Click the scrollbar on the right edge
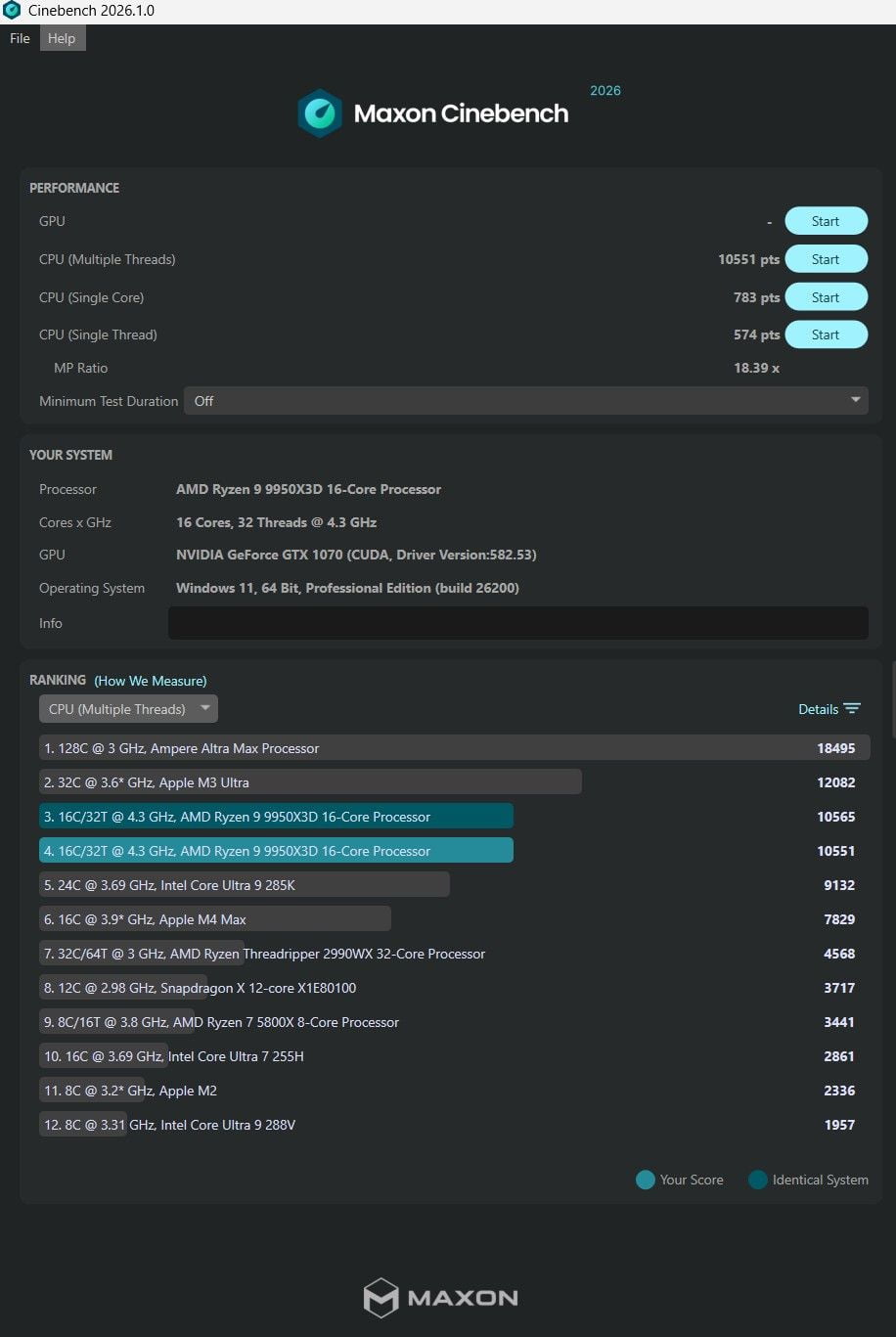The image size is (896, 1337). point(893,699)
